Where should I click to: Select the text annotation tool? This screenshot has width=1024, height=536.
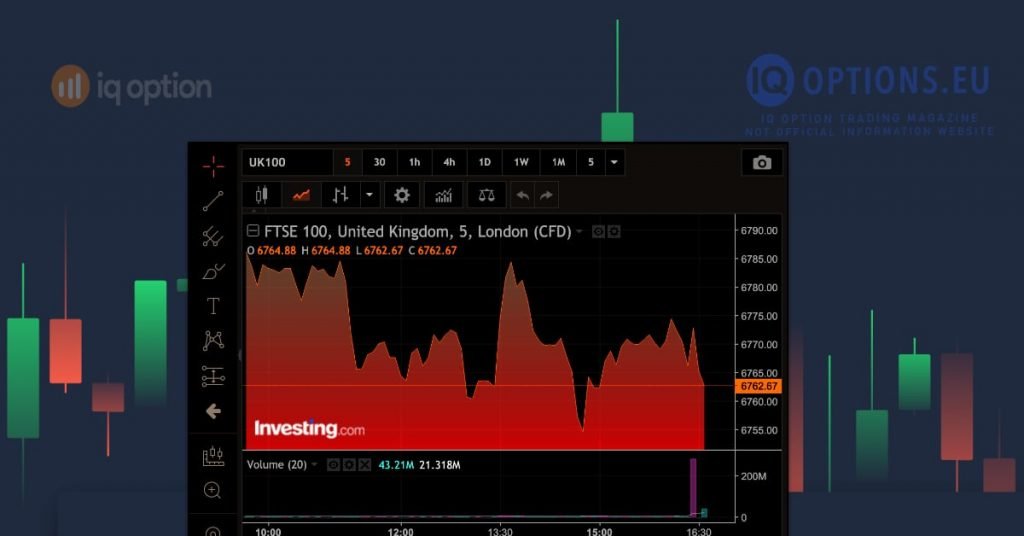(213, 306)
